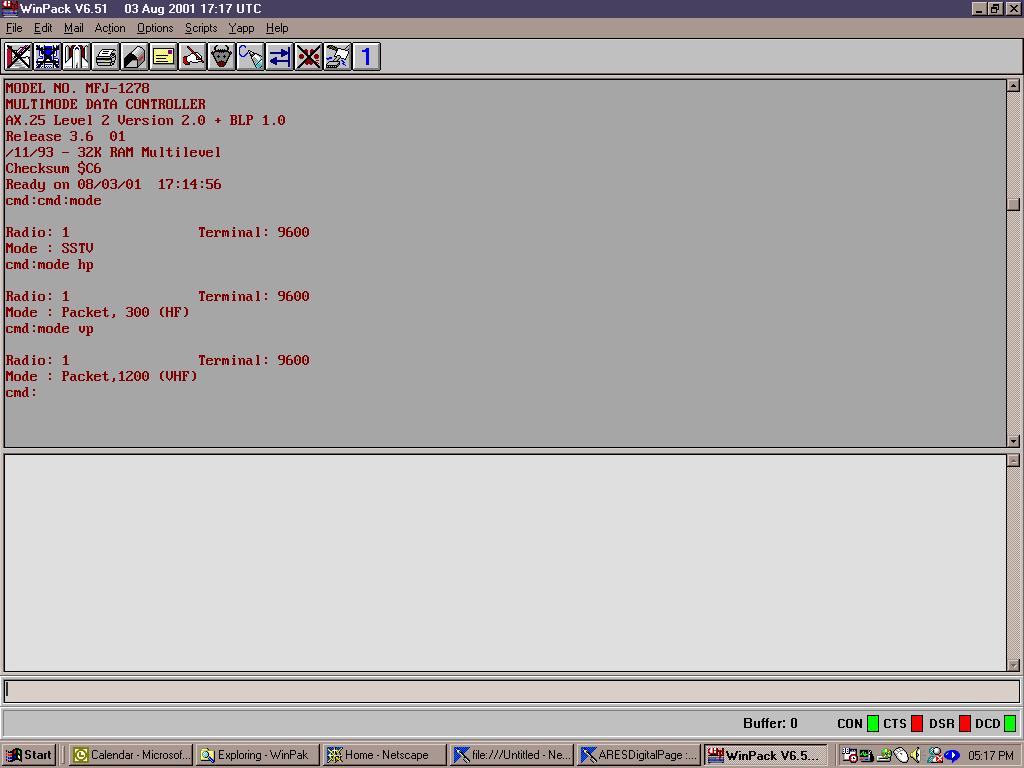Click the Buffer: 0 status text
Image resolution: width=1024 pixels, height=768 pixels.
(x=770, y=723)
